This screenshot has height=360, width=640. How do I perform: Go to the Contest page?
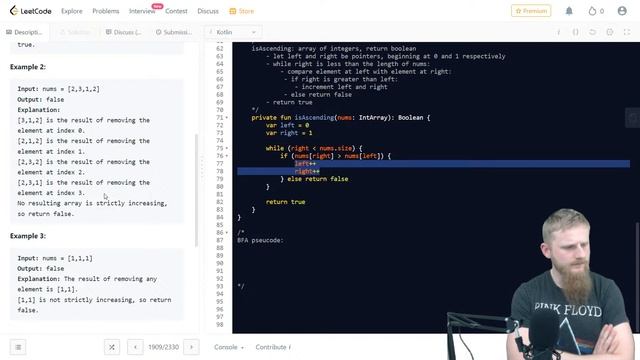176,11
